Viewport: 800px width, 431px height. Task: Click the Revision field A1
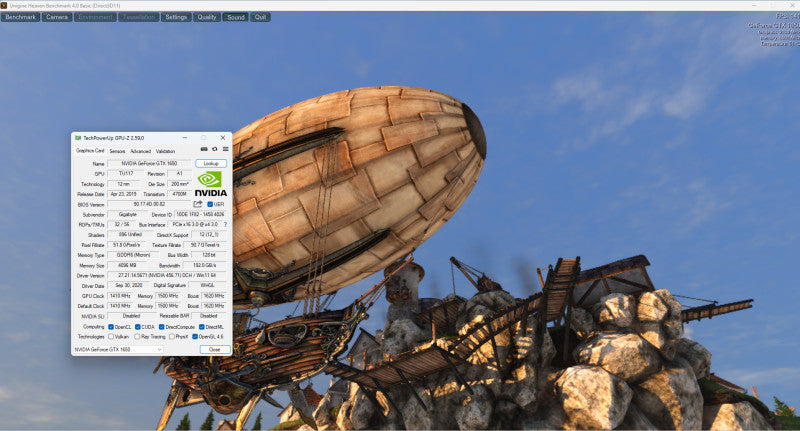pos(180,173)
